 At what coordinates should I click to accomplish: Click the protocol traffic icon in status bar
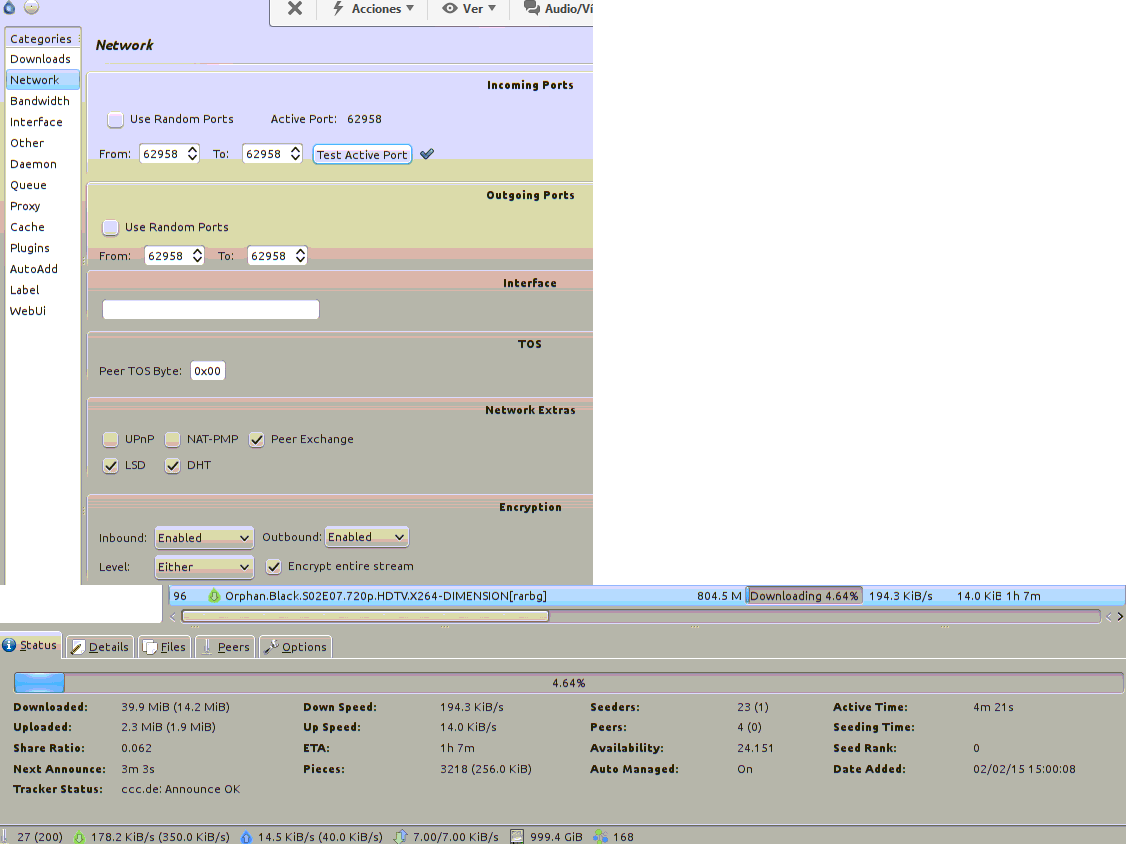pyautogui.click(x=401, y=837)
